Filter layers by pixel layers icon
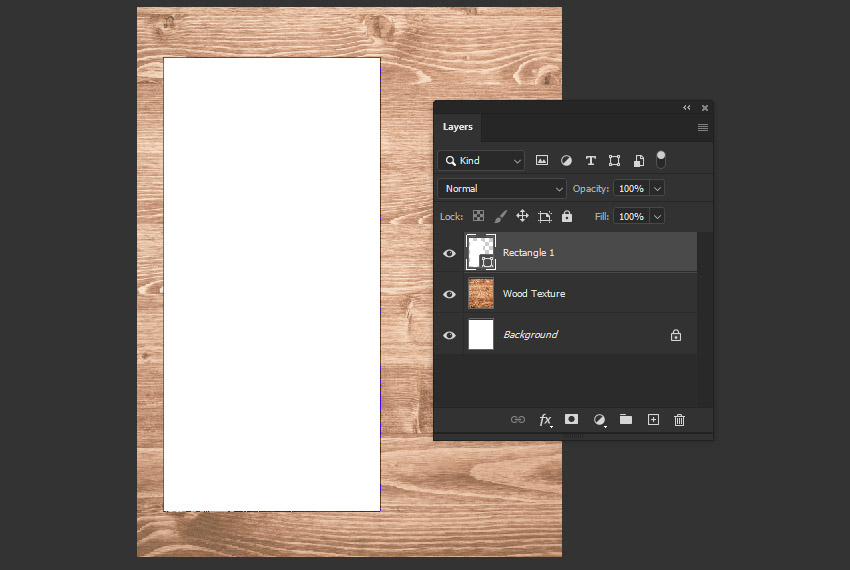The width and height of the screenshot is (850, 570). click(542, 161)
